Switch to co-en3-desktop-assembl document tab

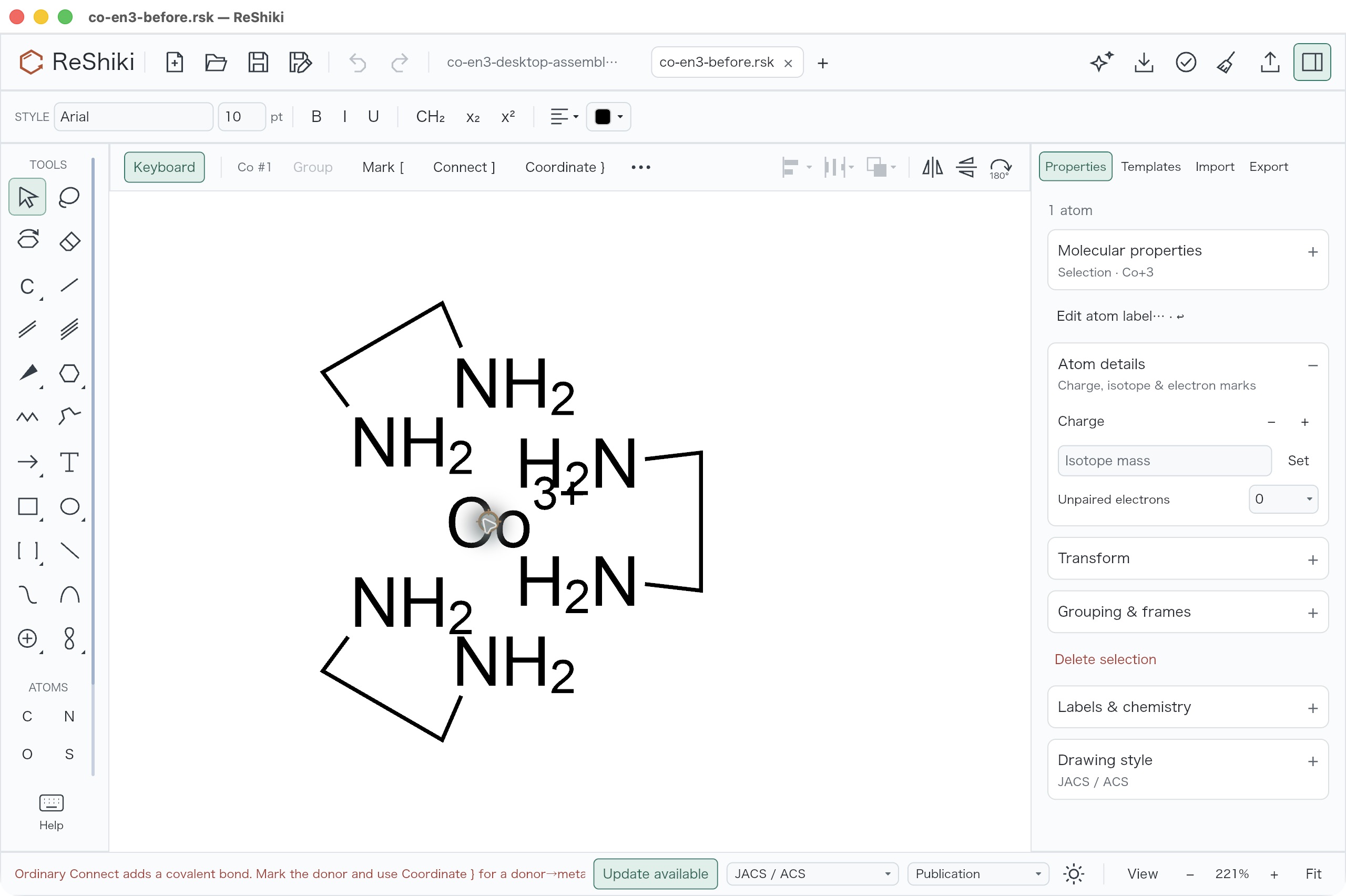point(532,62)
